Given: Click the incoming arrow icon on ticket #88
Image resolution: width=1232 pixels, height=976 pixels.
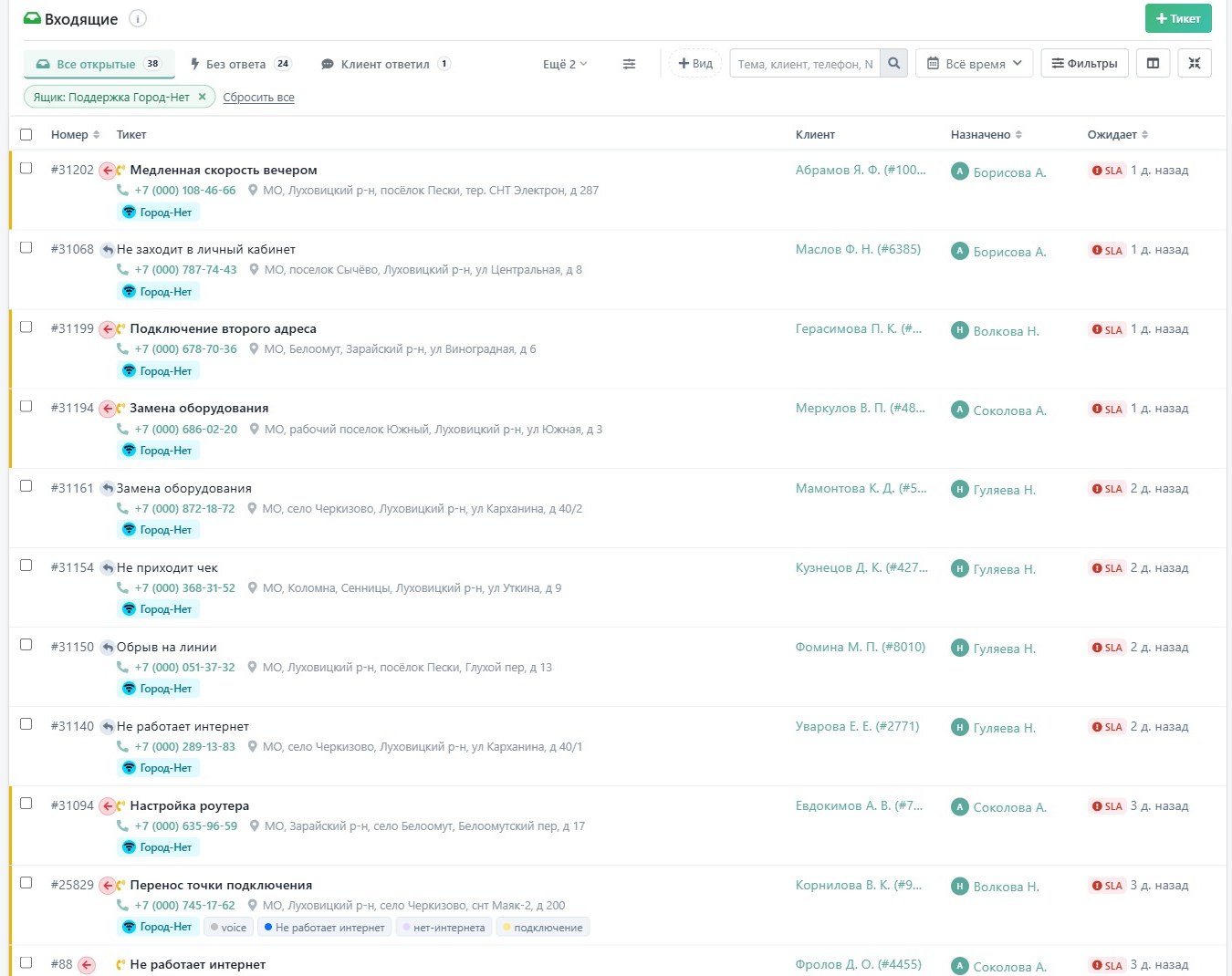Looking at the screenshot, I should 87,965.
